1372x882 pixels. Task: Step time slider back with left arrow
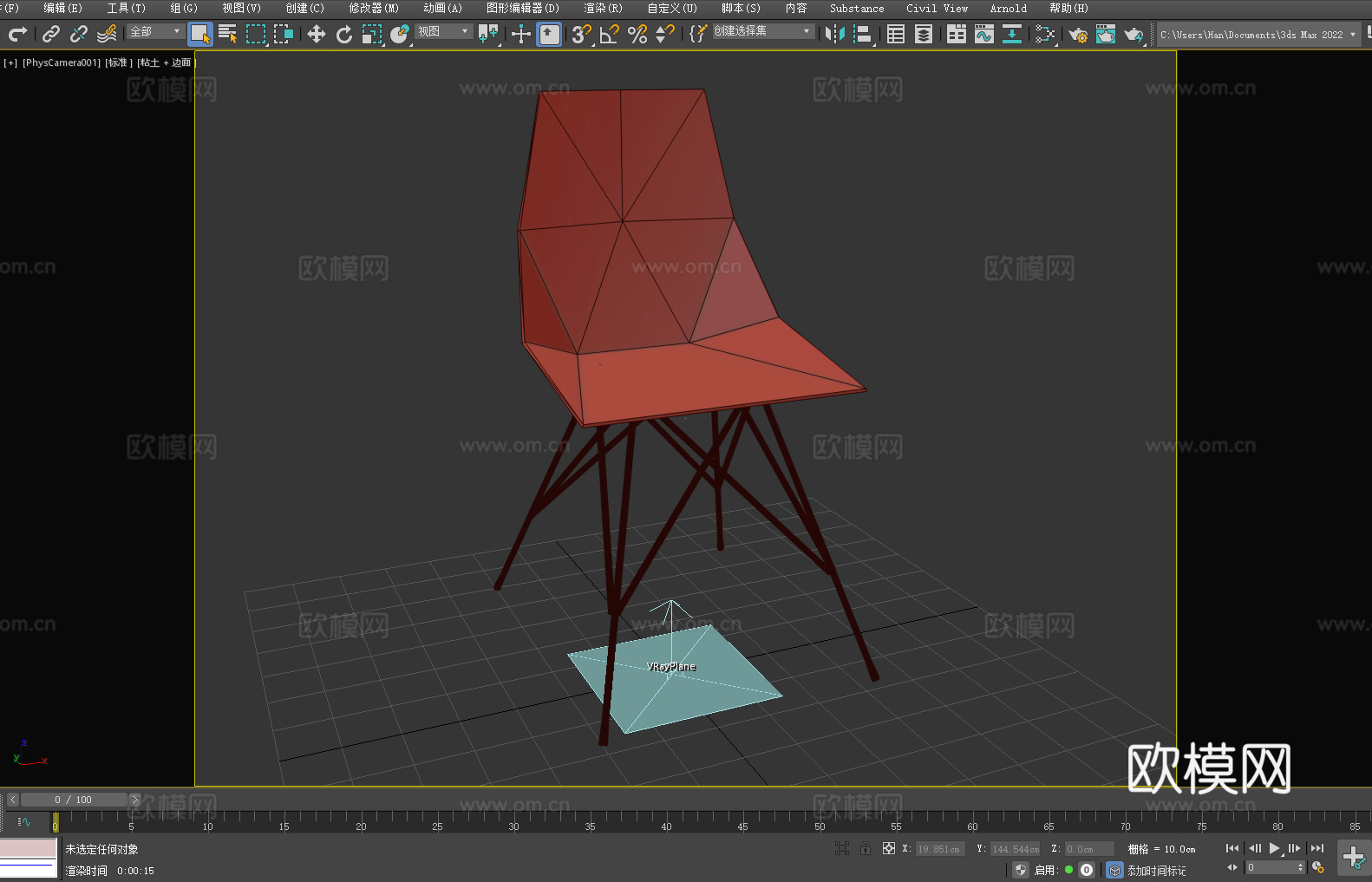(13, 800)
